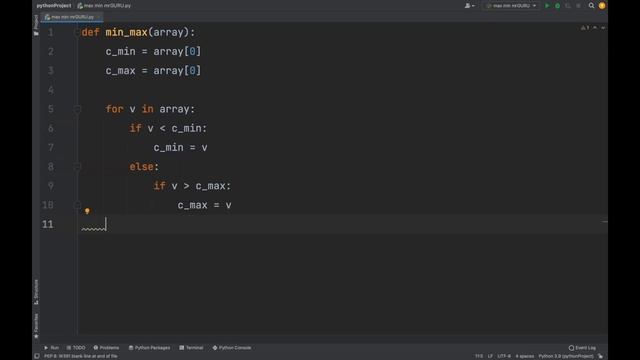Open the run configuration dropdown
The width and height of the screenshot is (640, 360).
pos(511,6)
